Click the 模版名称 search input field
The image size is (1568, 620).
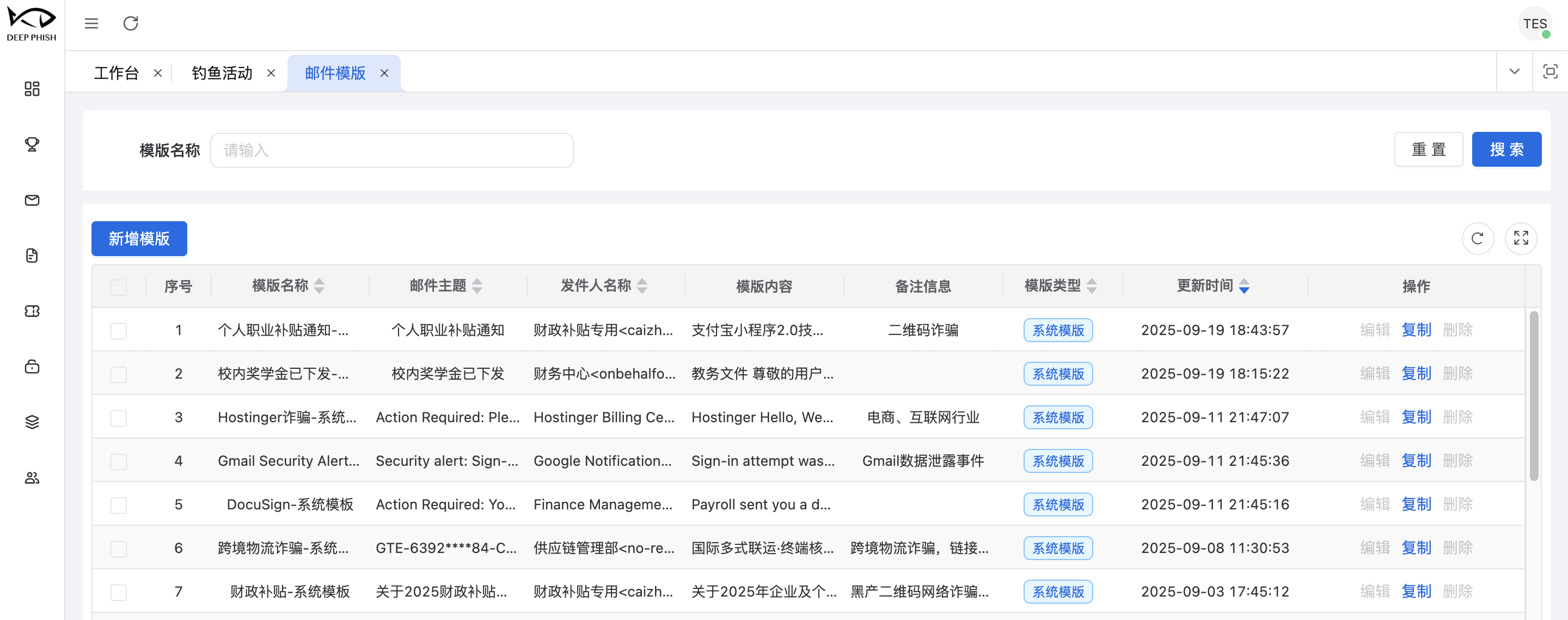(x=391, y=150)
